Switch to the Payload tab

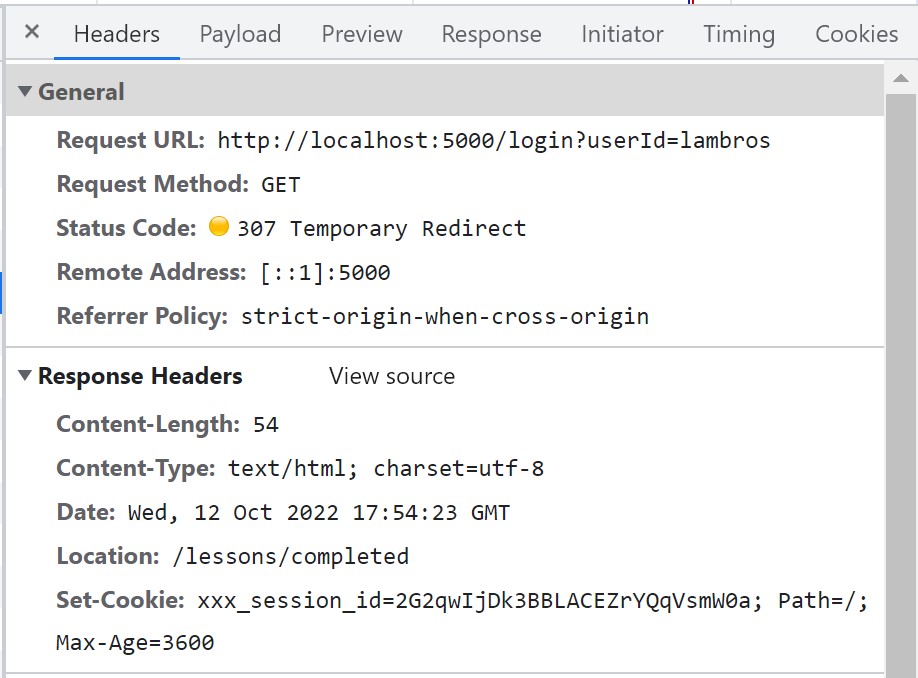pyautogui.click(x=240, y=33)
